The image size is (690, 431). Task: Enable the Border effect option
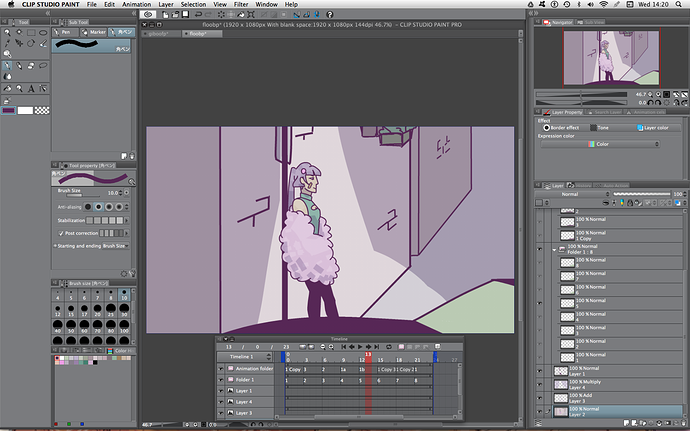click(x=546, y=127)
